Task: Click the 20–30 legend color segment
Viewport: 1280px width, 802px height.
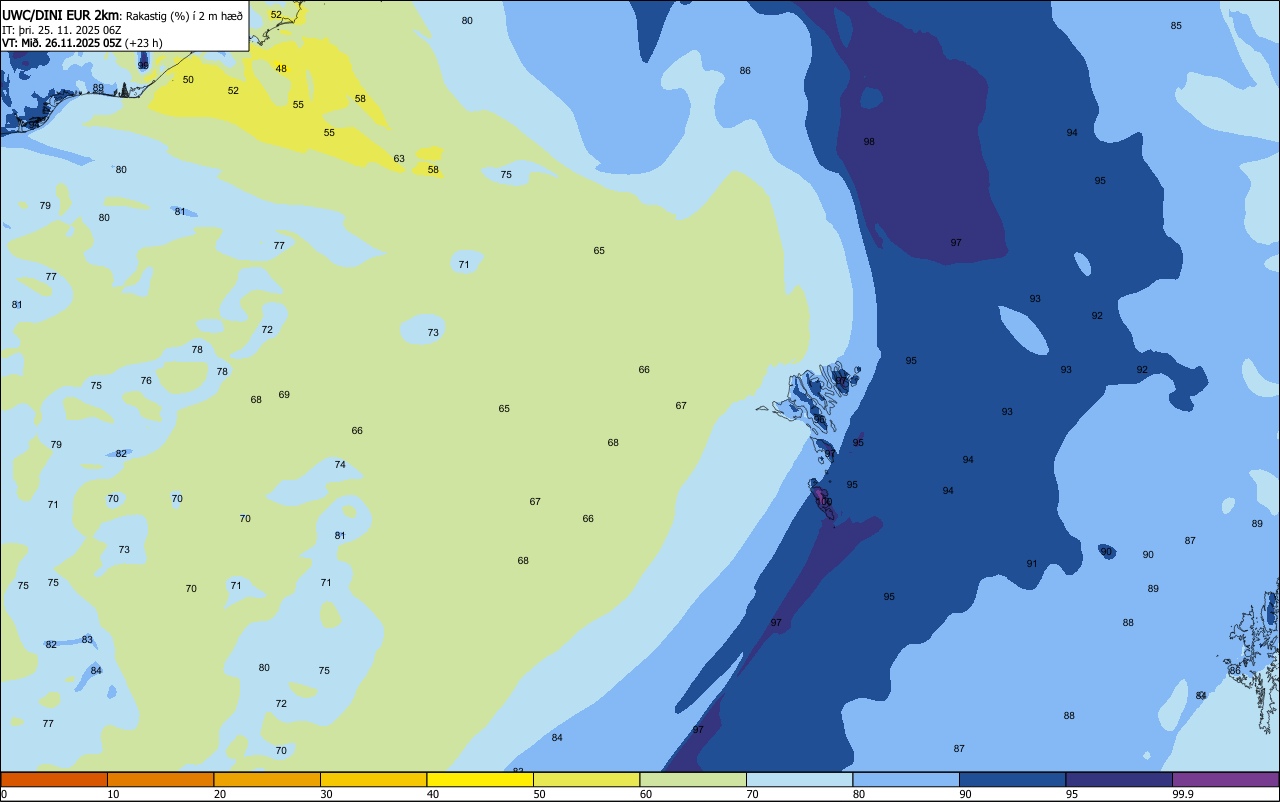Action: 267,779
